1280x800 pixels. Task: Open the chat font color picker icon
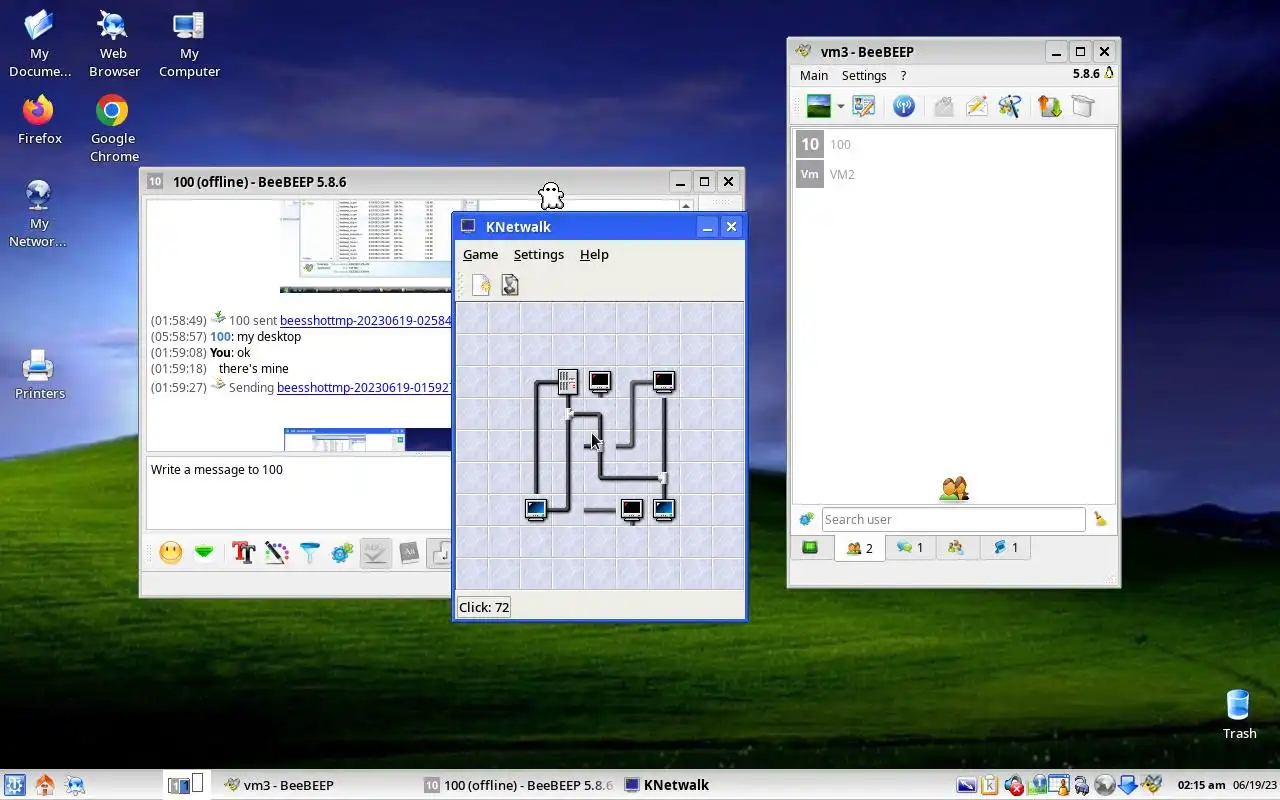[277, 553]
